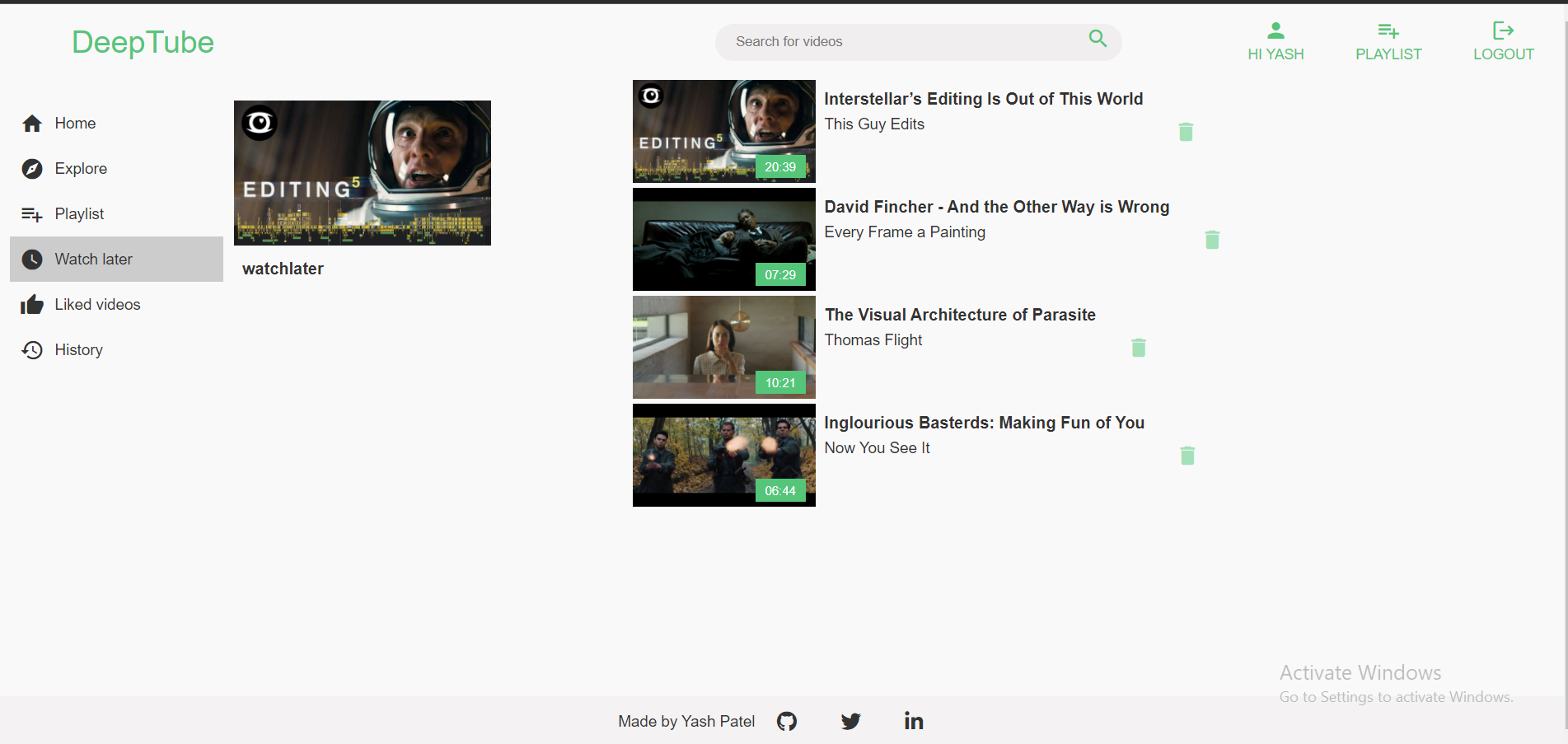Image resolution: width=1568 pixels, height=744 pixels.
Task: Click the search magnifier icon
Action: click(1098, 39)
